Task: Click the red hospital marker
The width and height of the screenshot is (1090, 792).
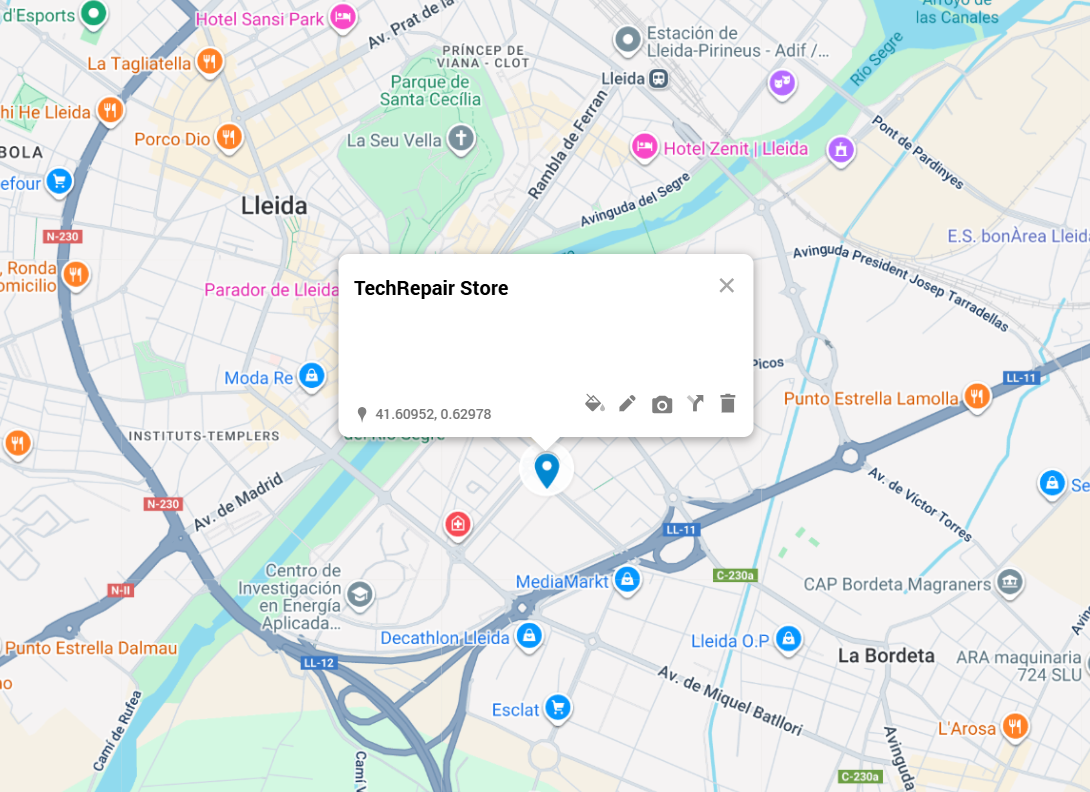Action: click(x=457, y=525)
